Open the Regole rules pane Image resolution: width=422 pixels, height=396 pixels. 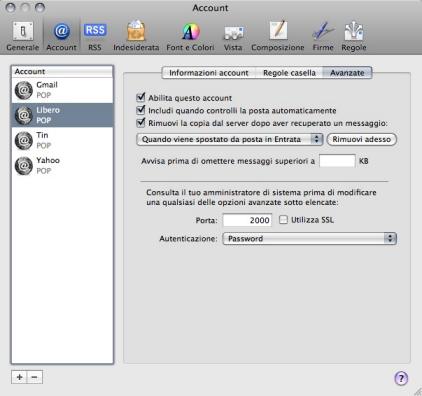354,36
